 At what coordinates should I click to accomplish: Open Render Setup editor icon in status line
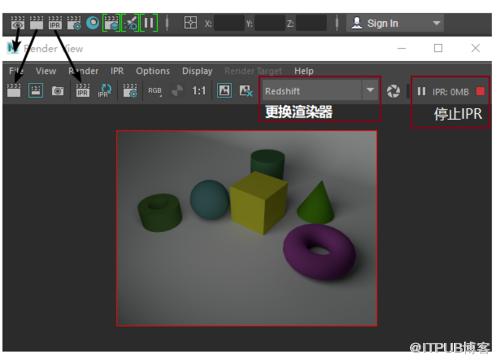pos(111,23)
